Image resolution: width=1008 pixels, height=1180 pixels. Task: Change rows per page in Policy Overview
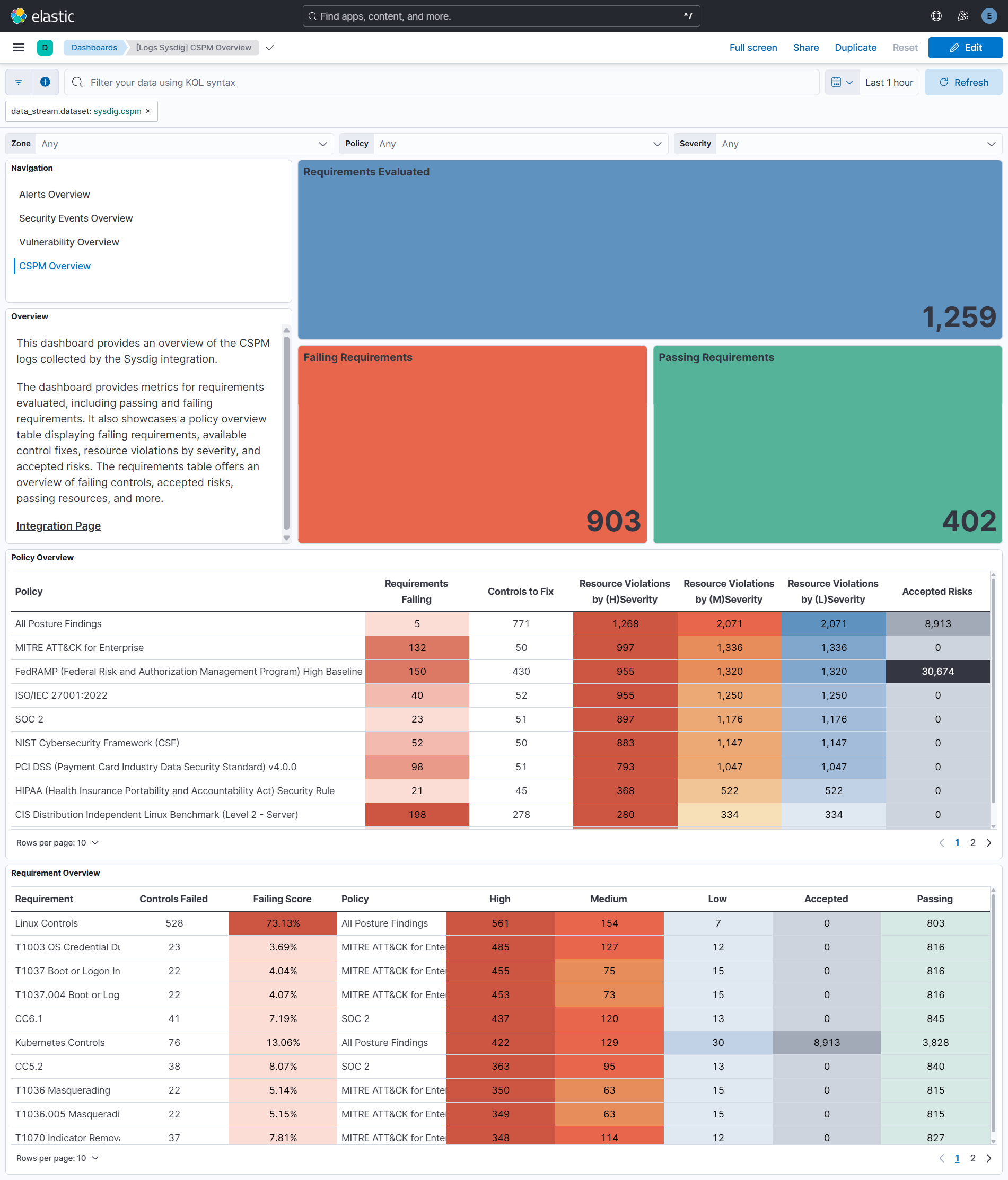click(x=57, y=842)
